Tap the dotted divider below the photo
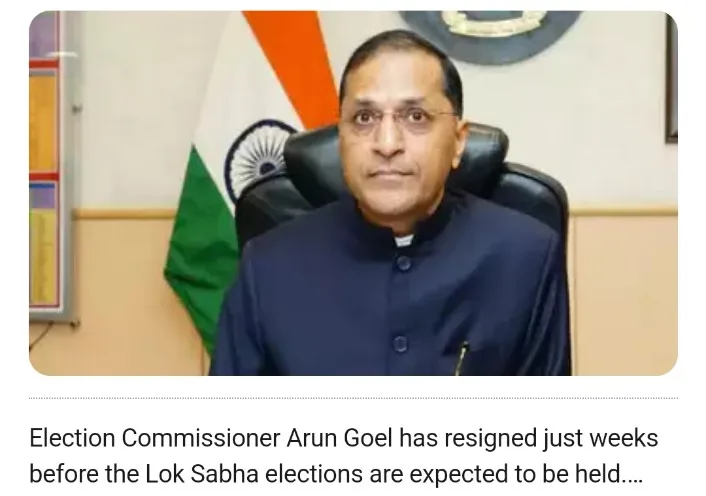 pos(353,398)
